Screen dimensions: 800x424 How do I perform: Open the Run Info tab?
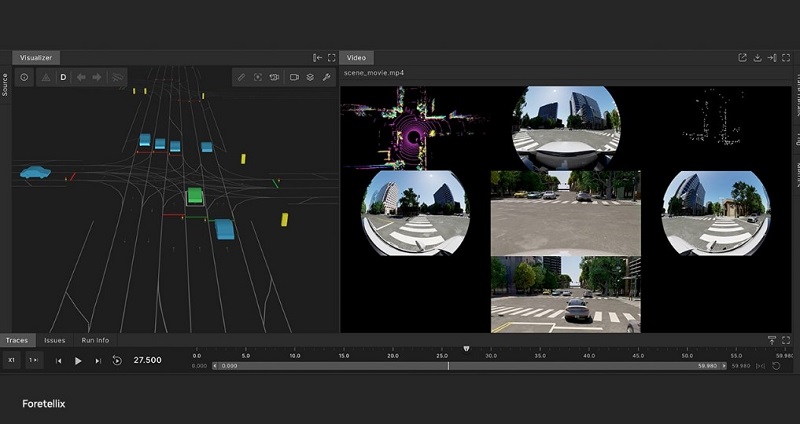coord(95,340)
